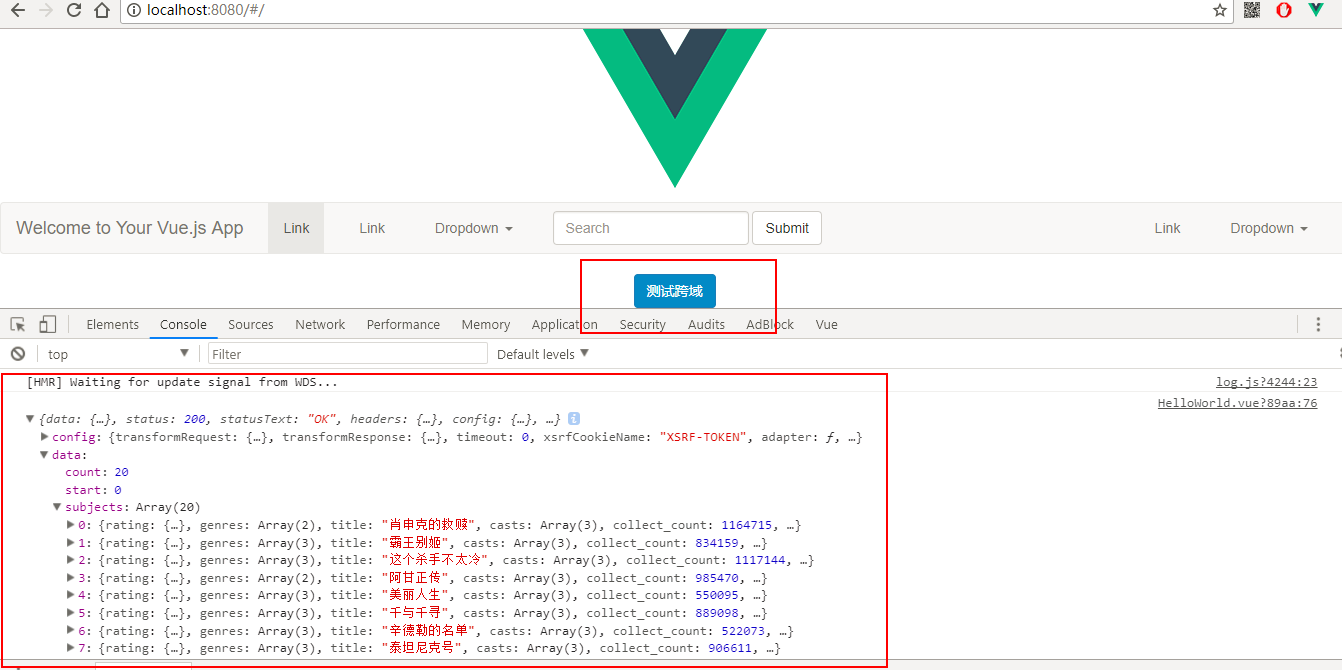Switch to the Vue DevTools tab
This screenshot has height=670, width=1342.
pyautogui.click(x=827, y=324)
